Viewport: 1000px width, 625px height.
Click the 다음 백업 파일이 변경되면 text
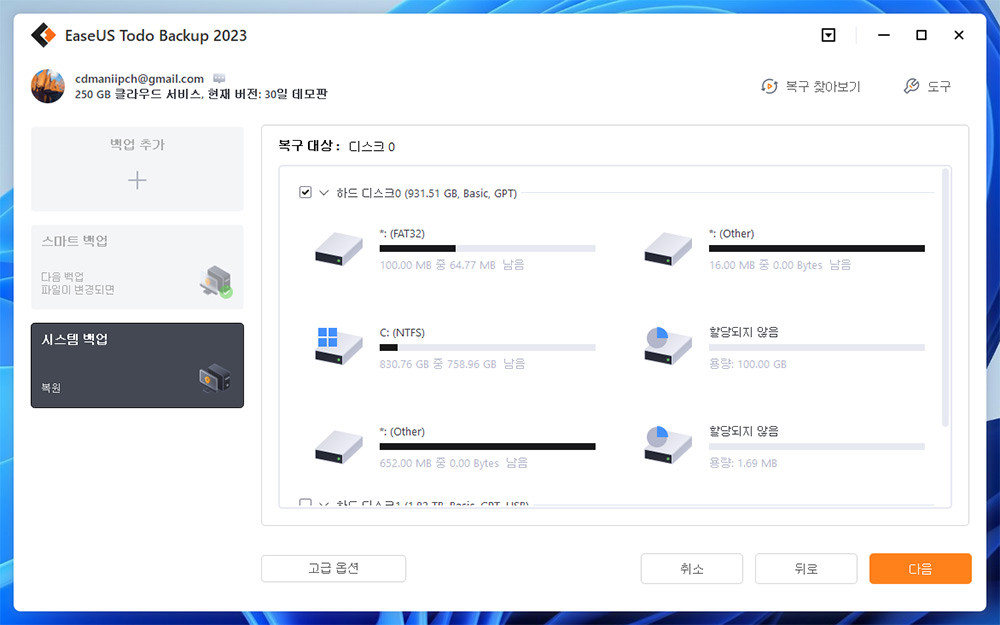pyautogui.click(x=78, y=283)
